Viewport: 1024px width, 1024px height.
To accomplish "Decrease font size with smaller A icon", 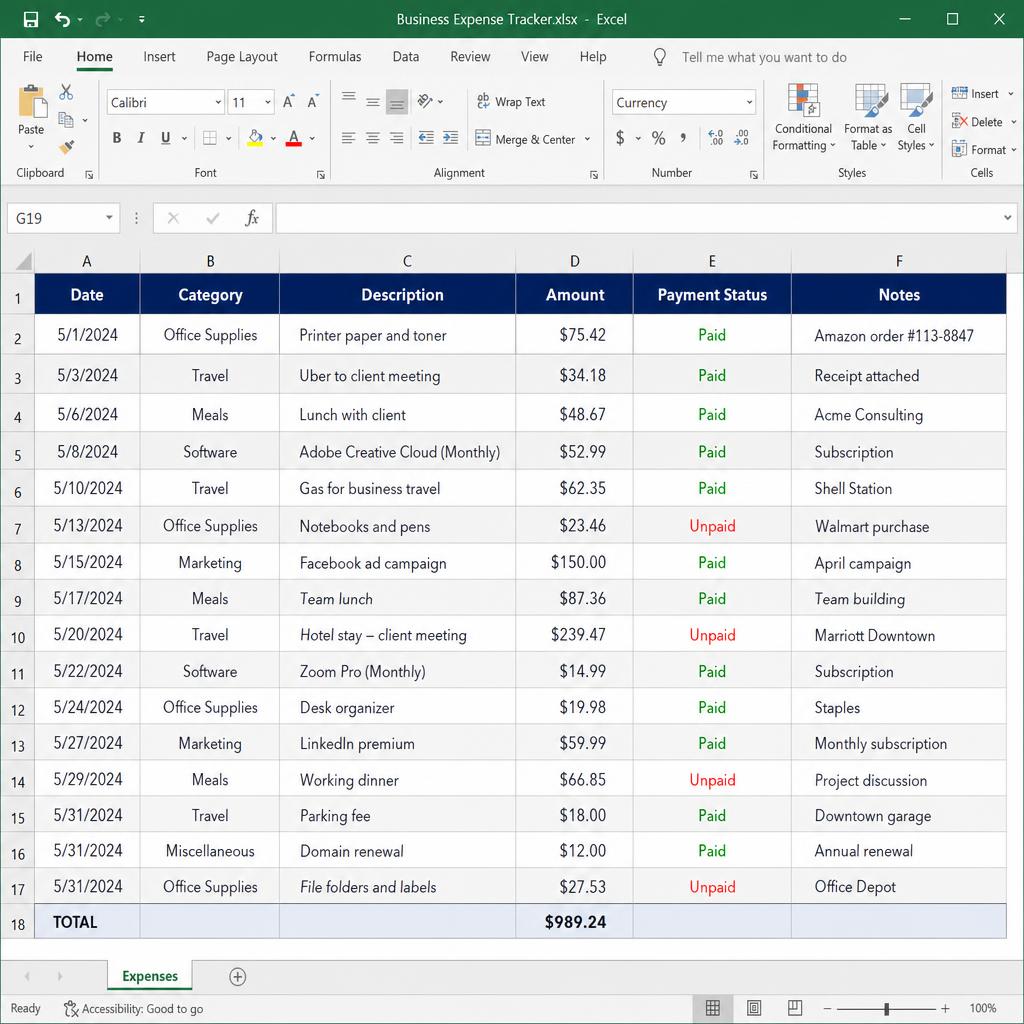I will pyautogui.click(x=313, y=102).
